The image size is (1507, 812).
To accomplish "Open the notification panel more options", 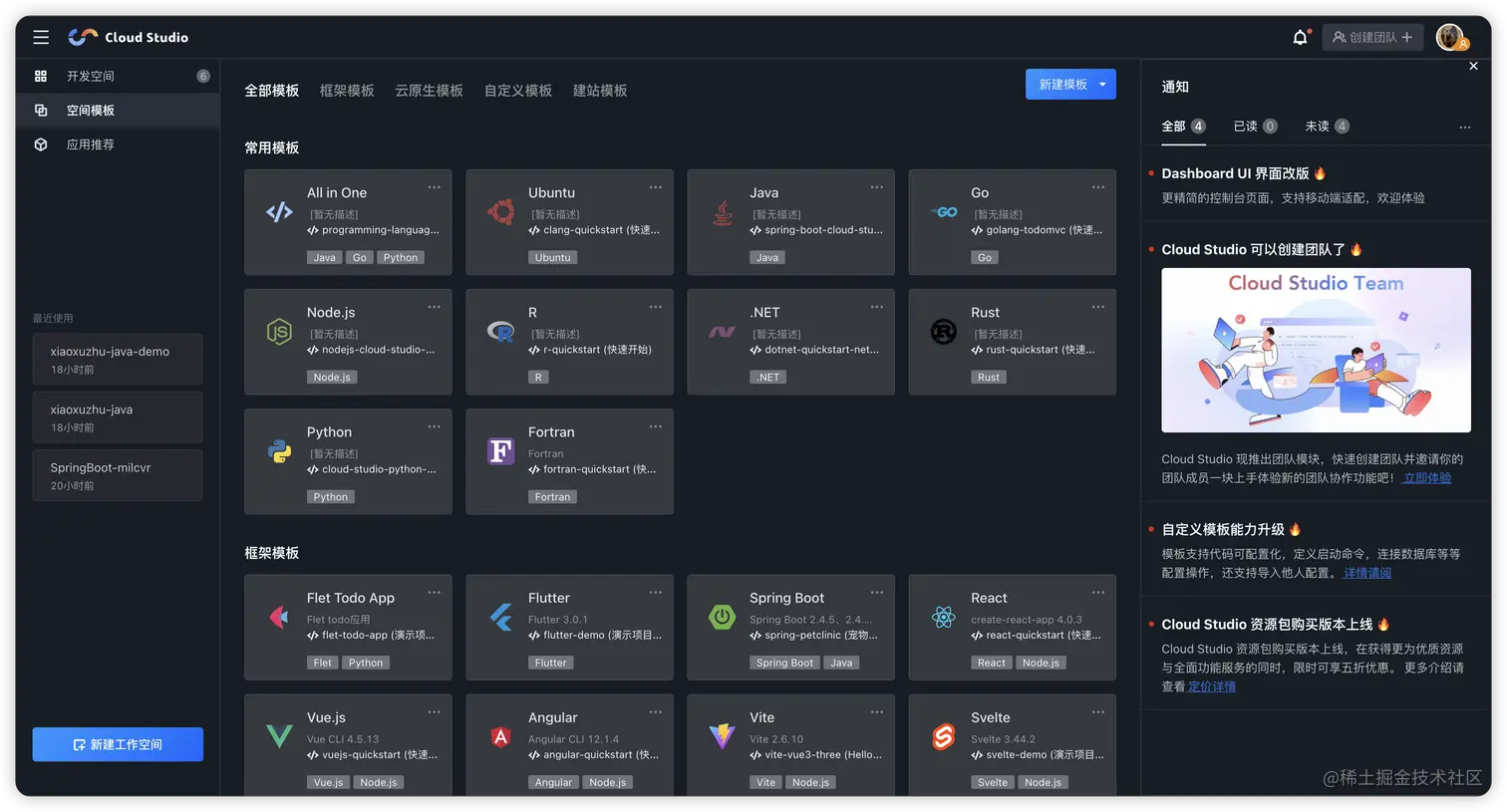I will click(1464, 127).
